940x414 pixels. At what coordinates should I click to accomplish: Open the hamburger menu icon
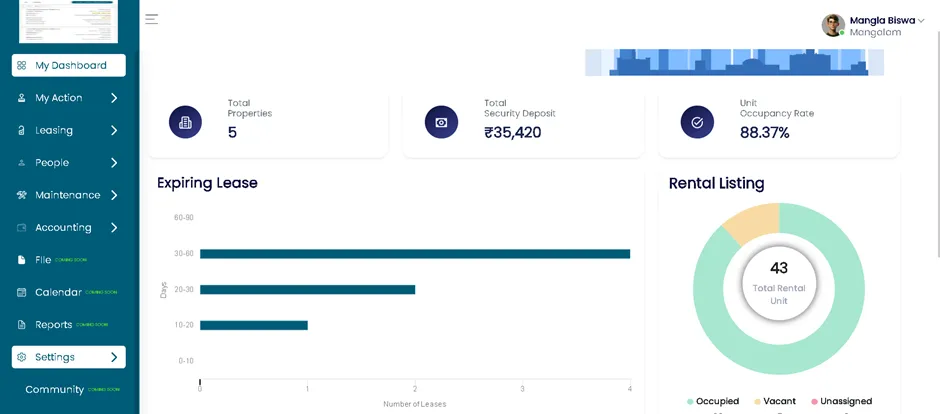click(x=152, y=19)
